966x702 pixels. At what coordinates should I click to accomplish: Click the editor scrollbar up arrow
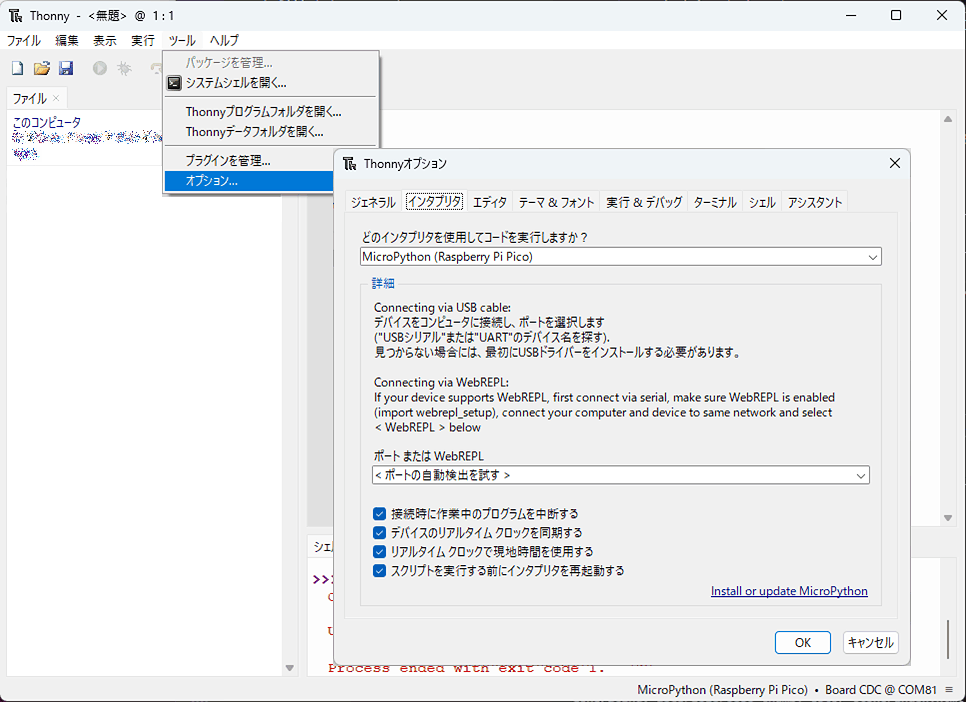(949, 119)
